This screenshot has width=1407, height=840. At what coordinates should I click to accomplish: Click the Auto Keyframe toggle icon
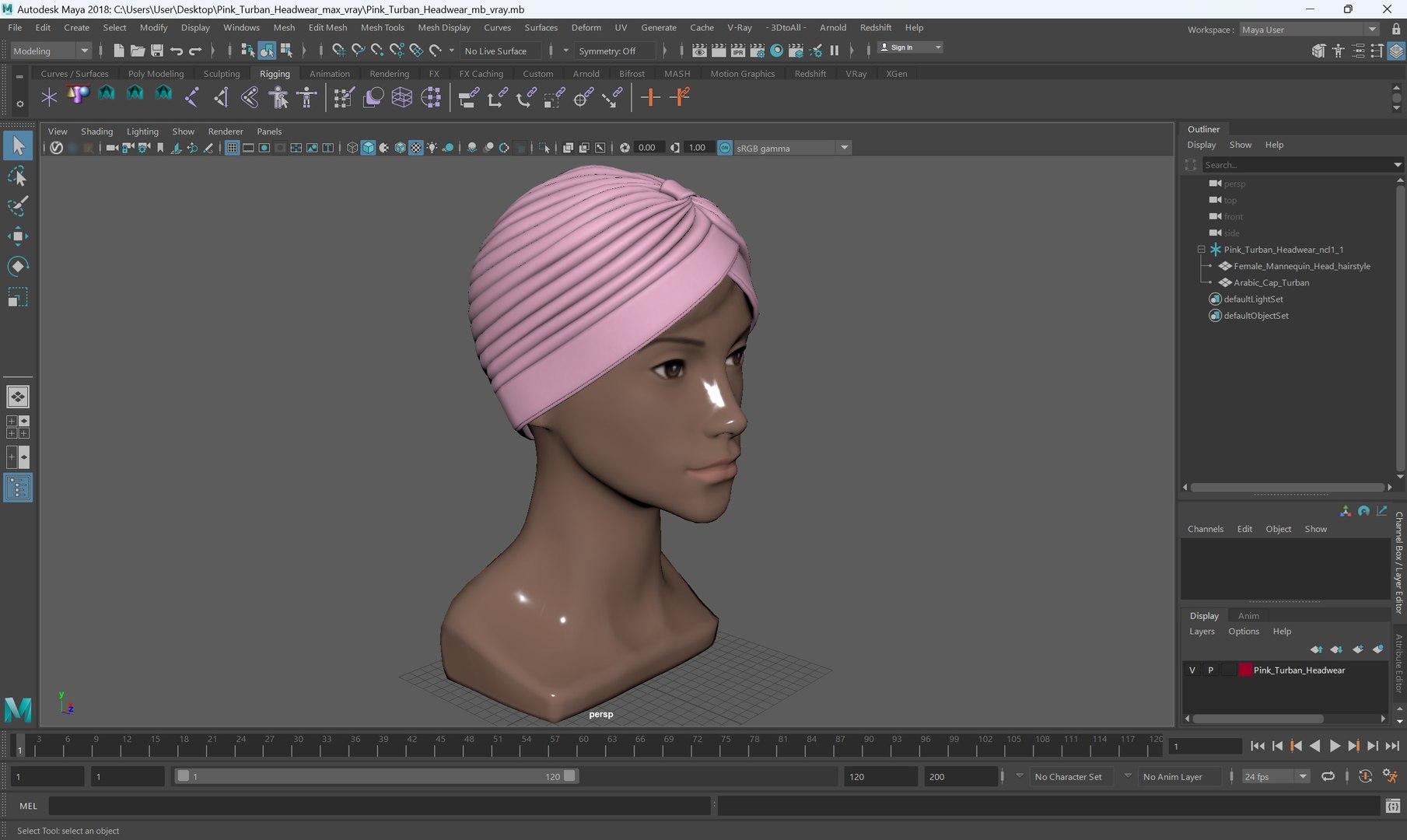(x=1365, y=776)
